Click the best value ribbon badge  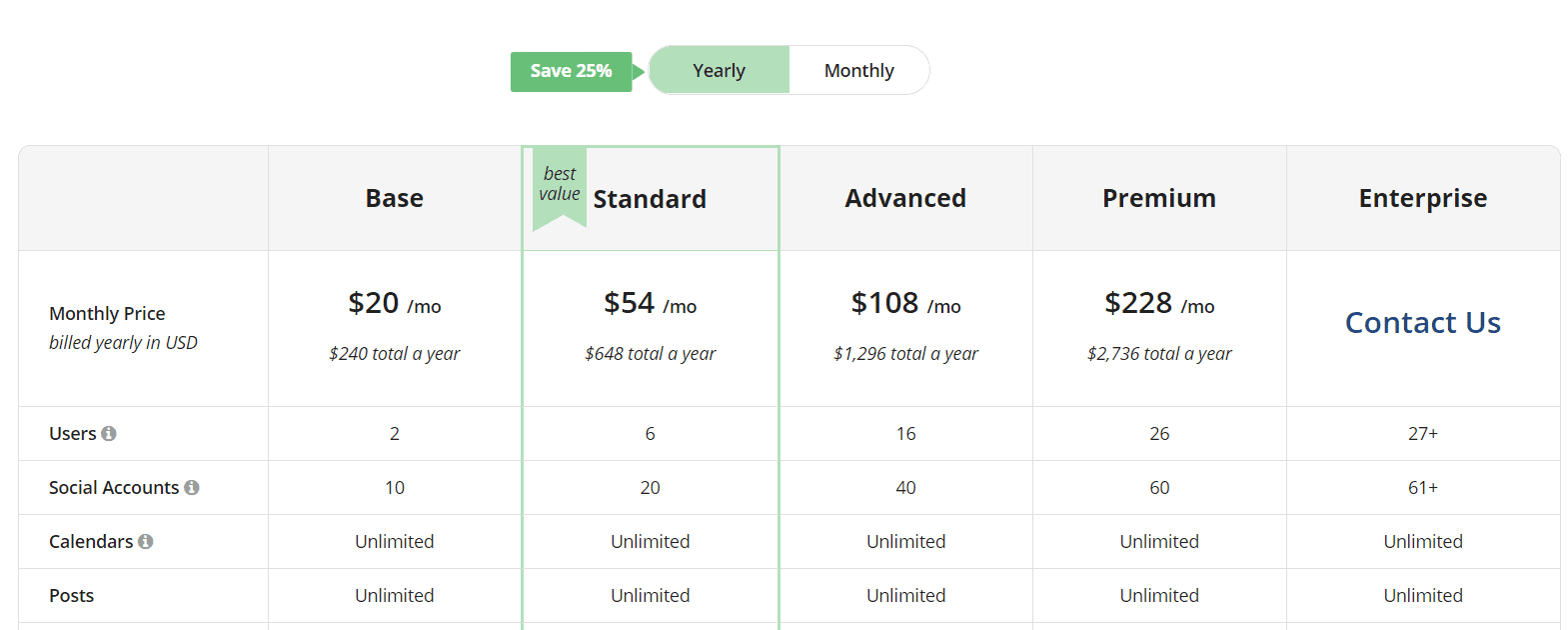559,185
